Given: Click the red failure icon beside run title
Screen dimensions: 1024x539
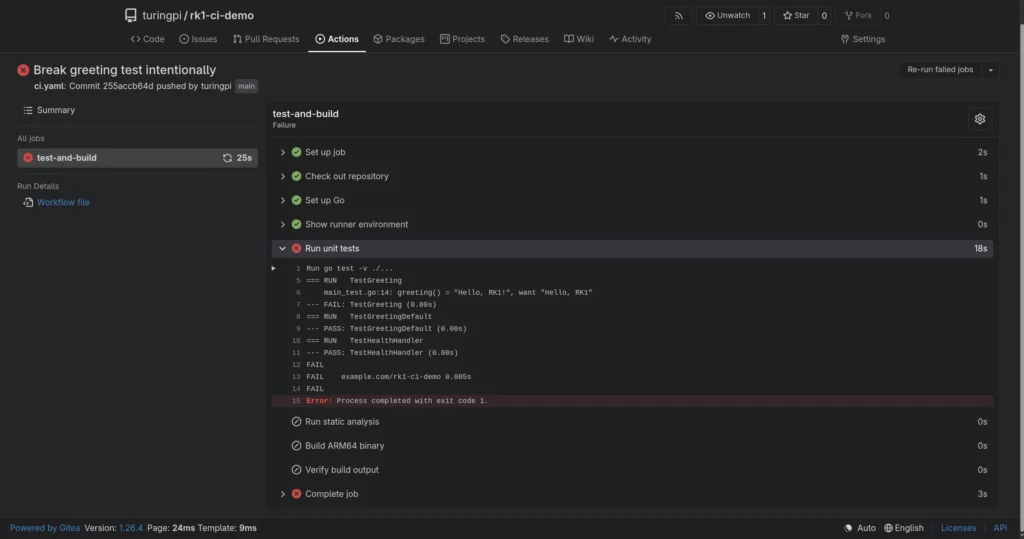Looking at the screenshot, I should (x=23, y=70).
